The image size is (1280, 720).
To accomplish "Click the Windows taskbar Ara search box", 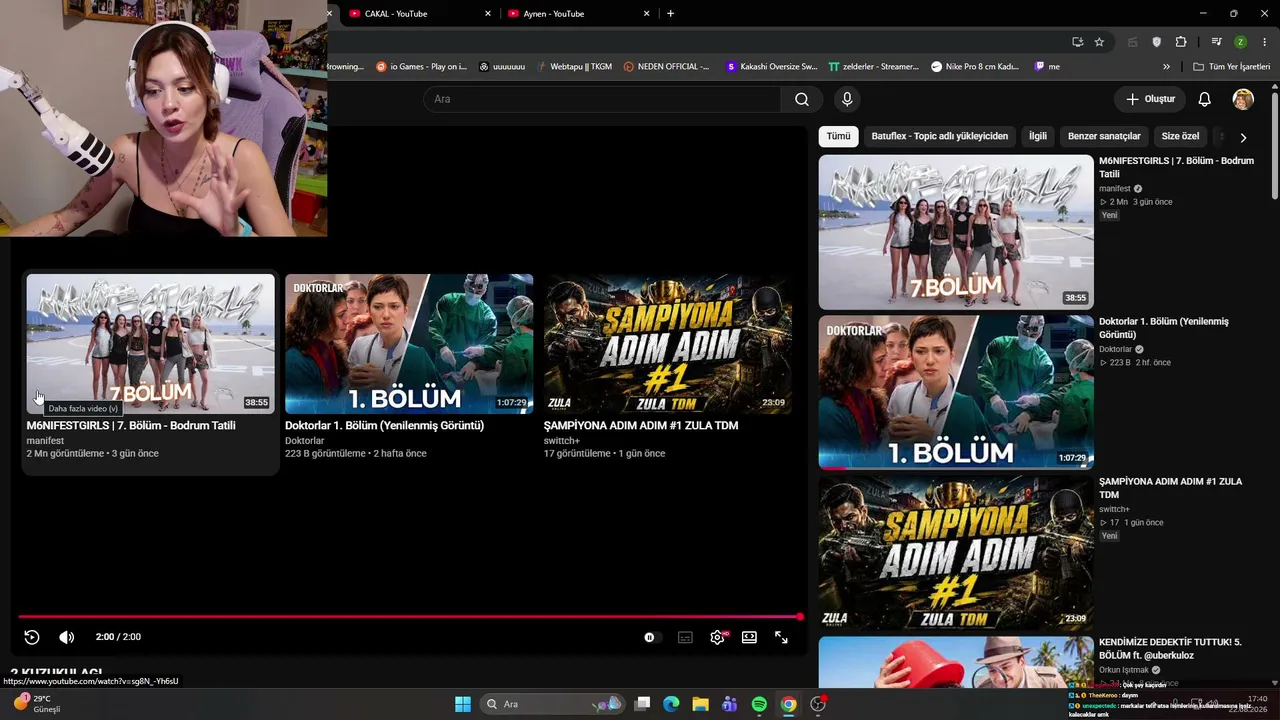I will click(x=552, y=704).
